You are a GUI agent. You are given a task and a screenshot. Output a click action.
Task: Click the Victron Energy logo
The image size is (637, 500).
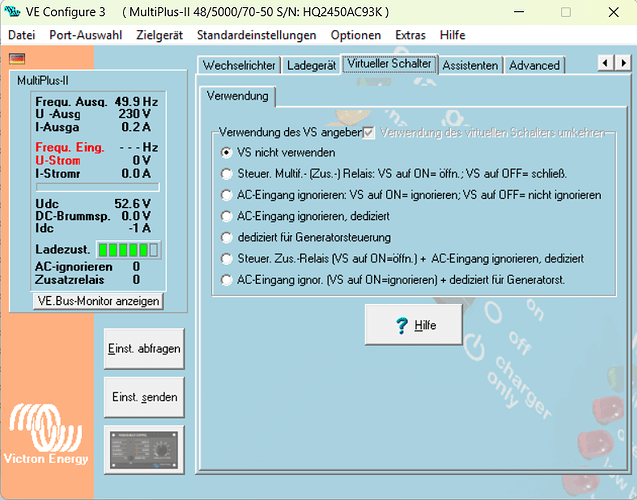[46, 434]
